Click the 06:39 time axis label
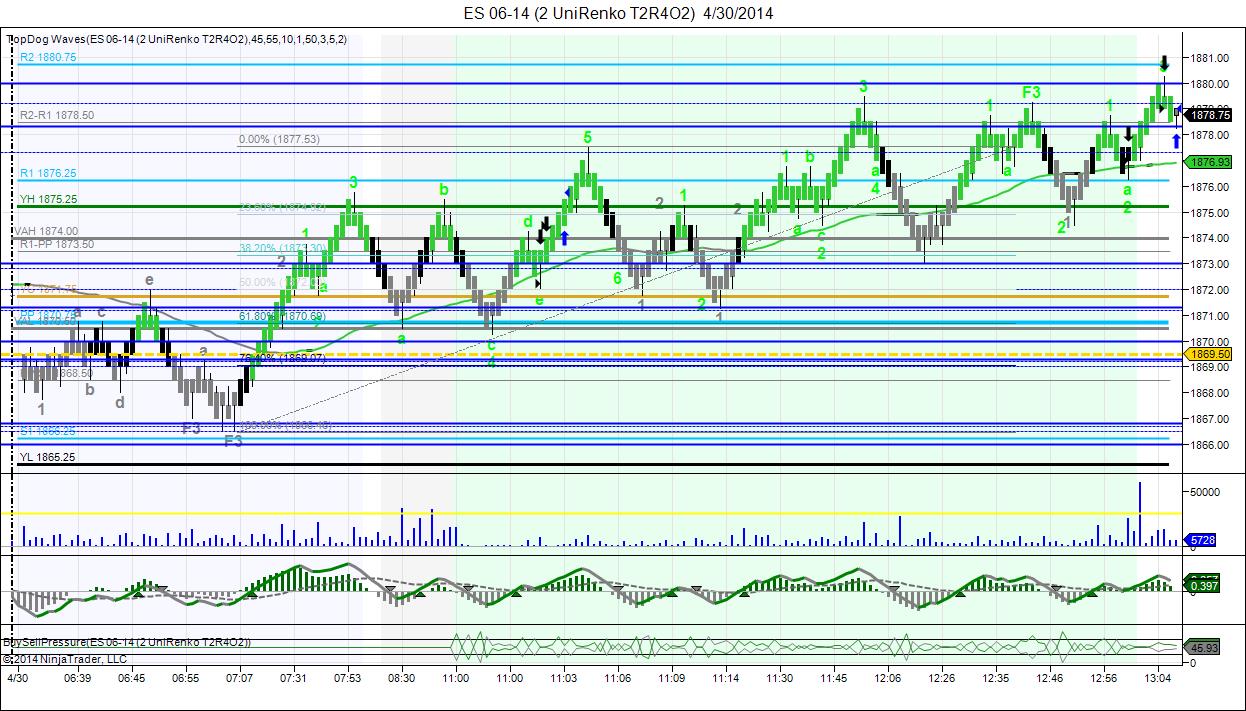1246x711 pixels. 77,678
